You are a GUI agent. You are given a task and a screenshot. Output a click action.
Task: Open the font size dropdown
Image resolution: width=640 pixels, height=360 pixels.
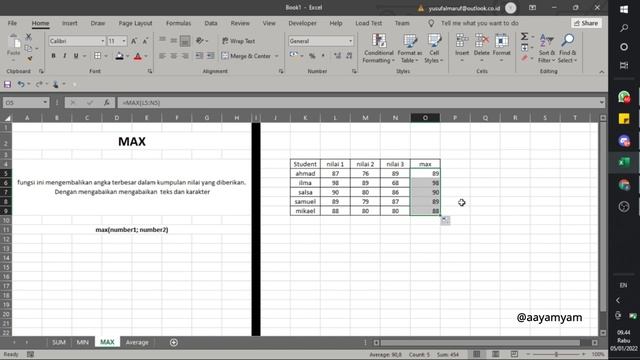124,41
